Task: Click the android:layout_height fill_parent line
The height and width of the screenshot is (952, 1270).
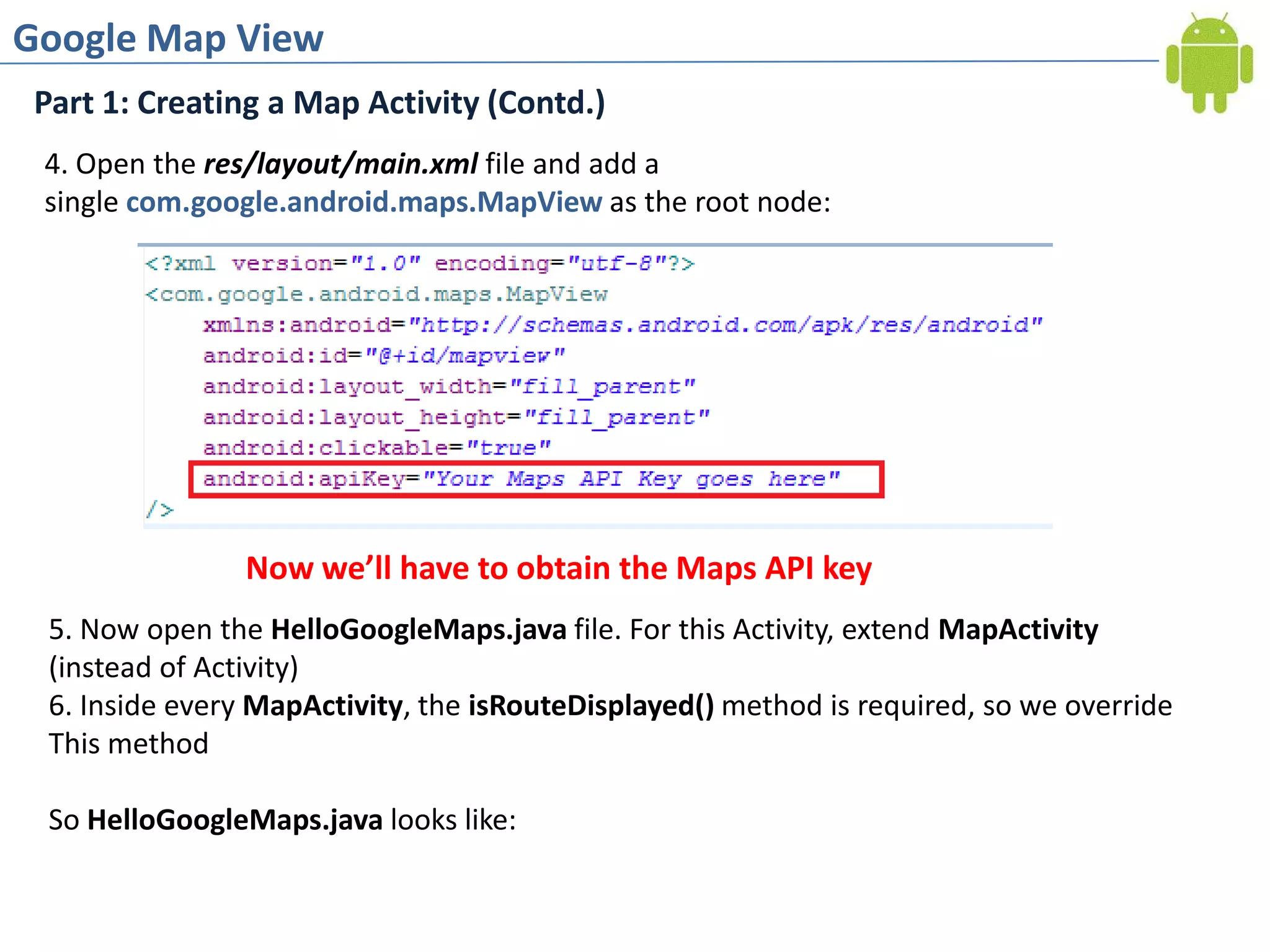Action: [456, 417]
